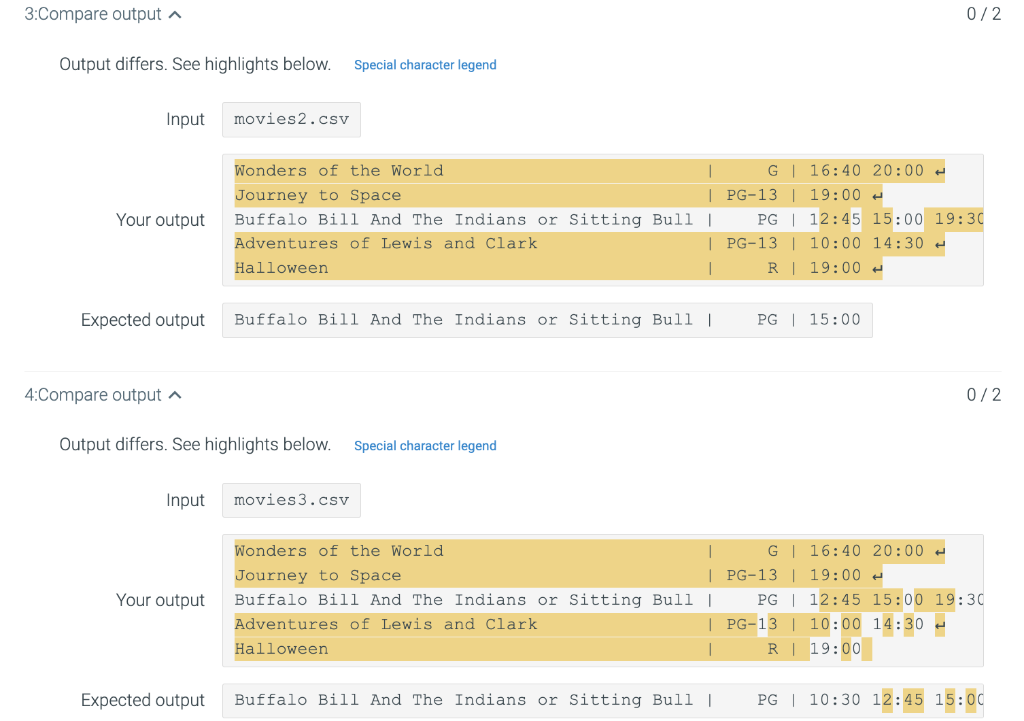Collapse the 4:Compare output test section

click(x=176, y=395)
